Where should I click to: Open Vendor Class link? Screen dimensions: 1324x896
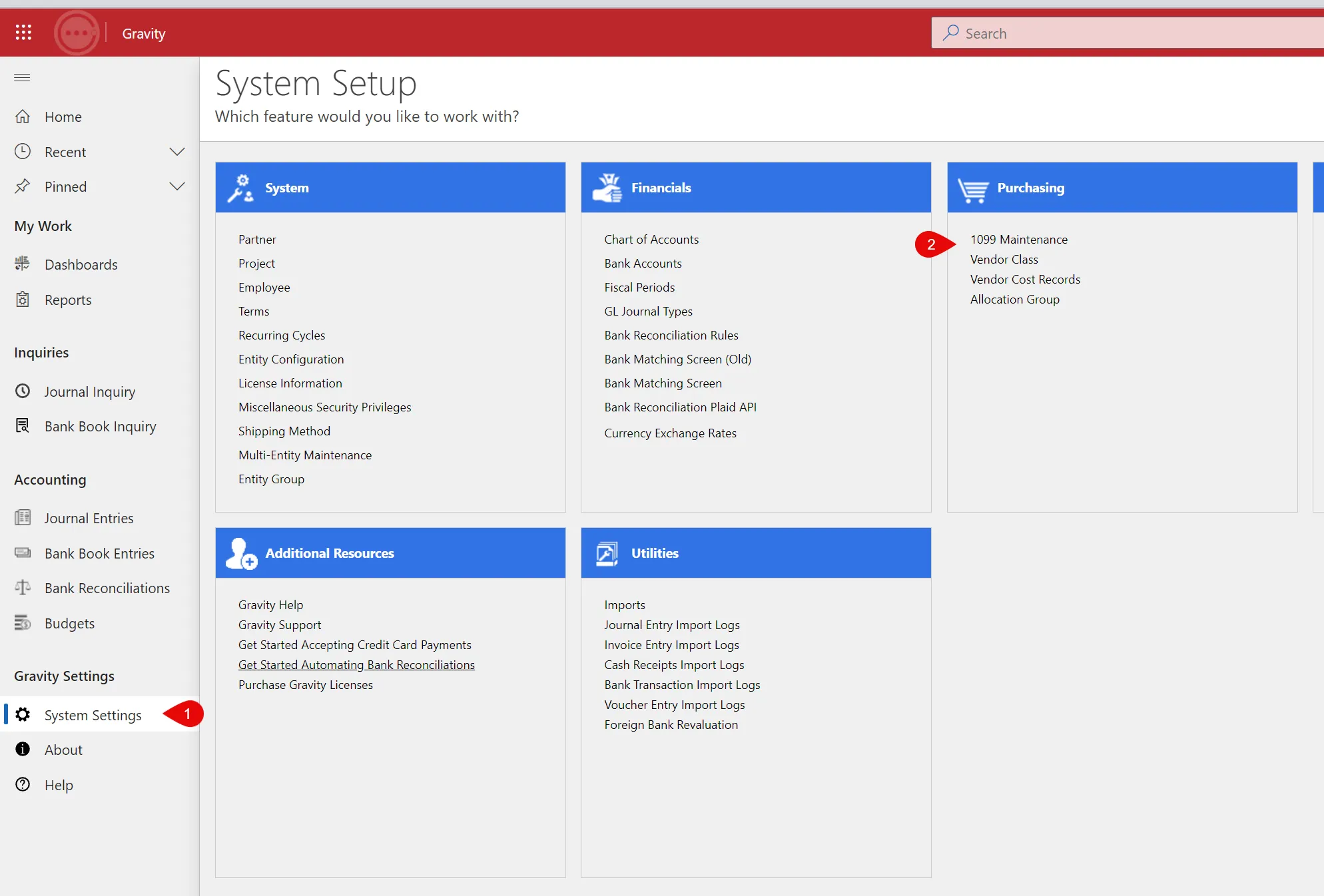(x=1004, y=259)
